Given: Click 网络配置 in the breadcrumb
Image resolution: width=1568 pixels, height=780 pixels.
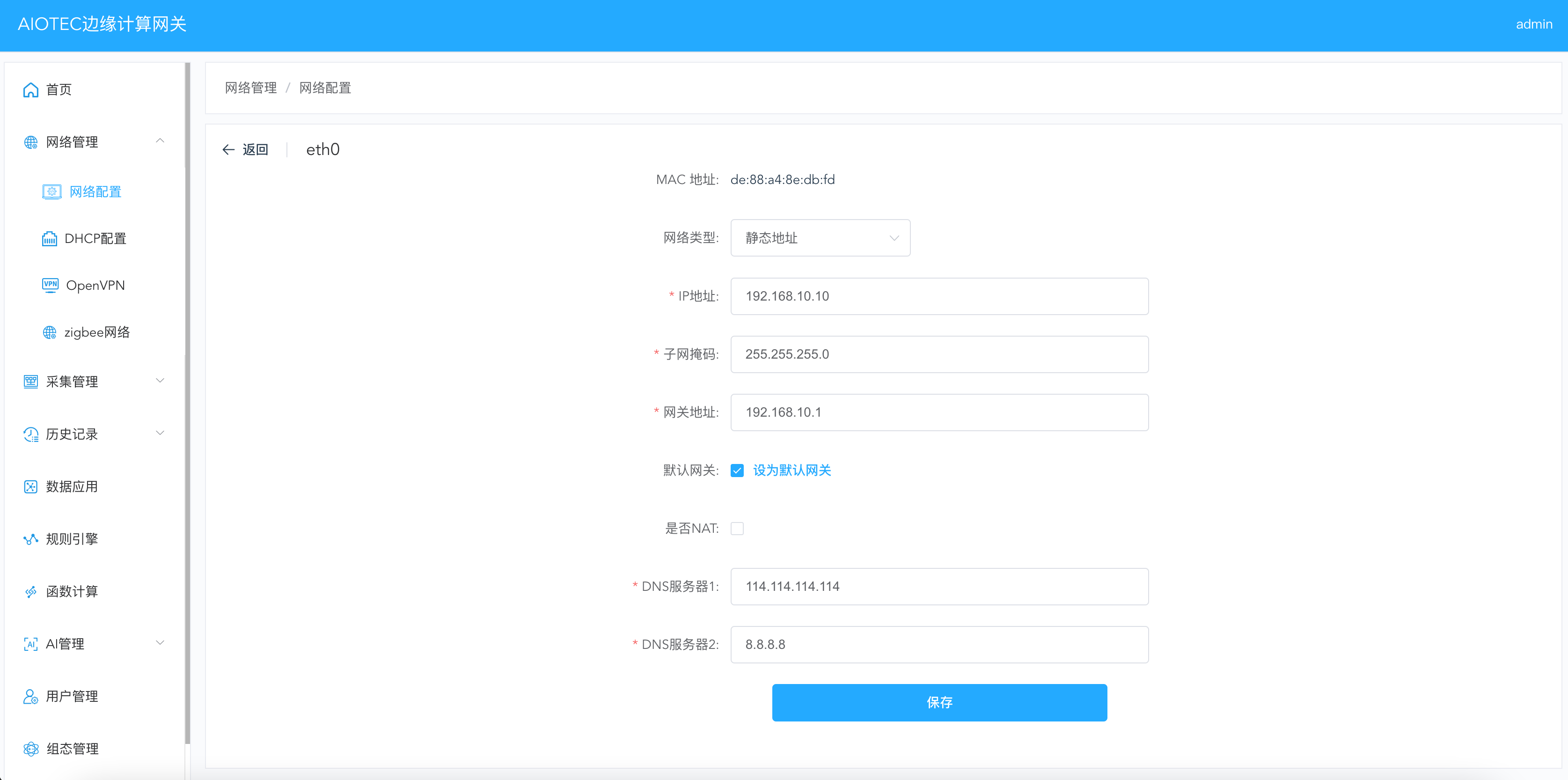Looking at the screenshot, I should 325,88.
